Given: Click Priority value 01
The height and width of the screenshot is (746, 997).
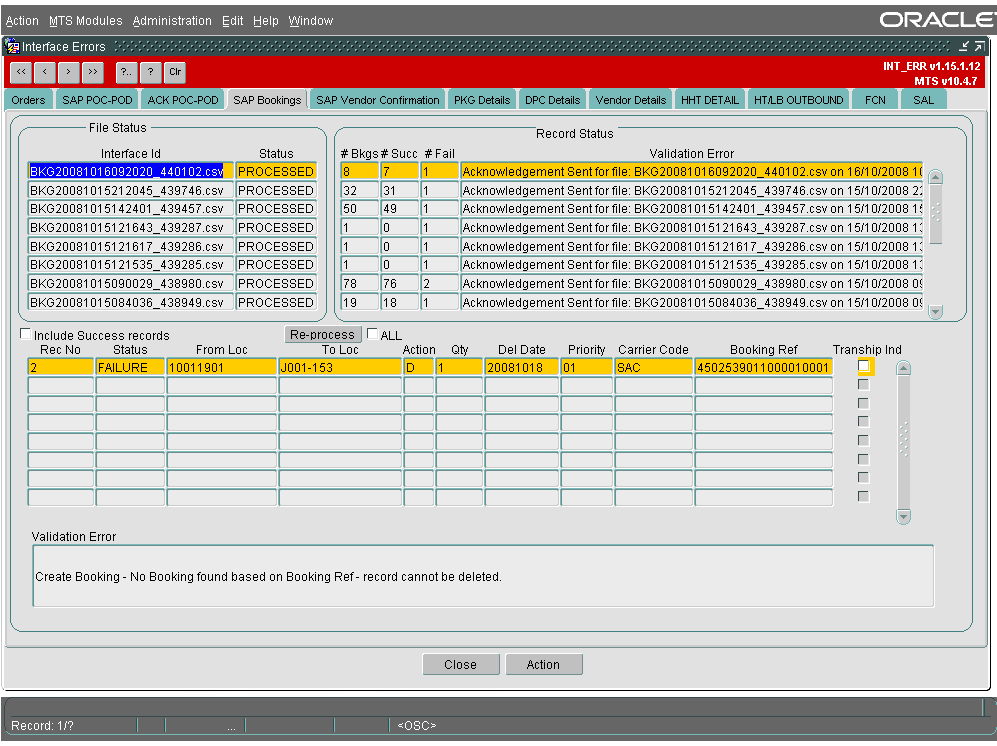Looking at the screenshot, I should pos(586,368).
